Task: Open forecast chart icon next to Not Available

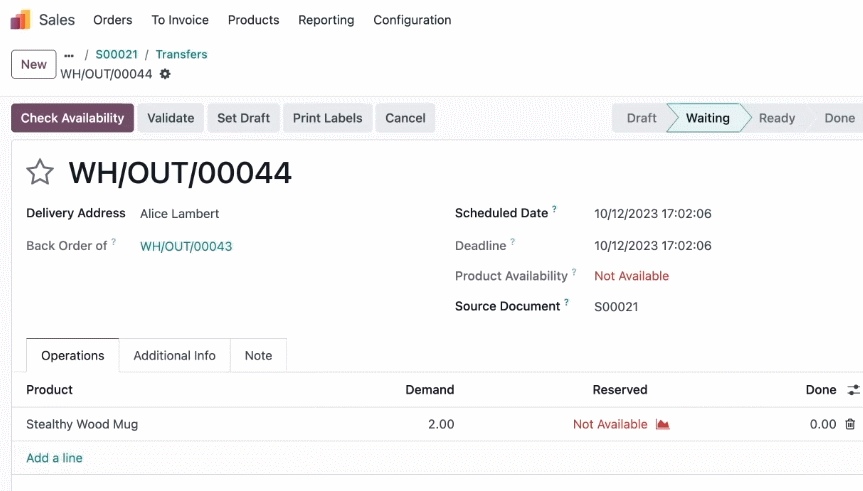Action: tap(663, 424)
